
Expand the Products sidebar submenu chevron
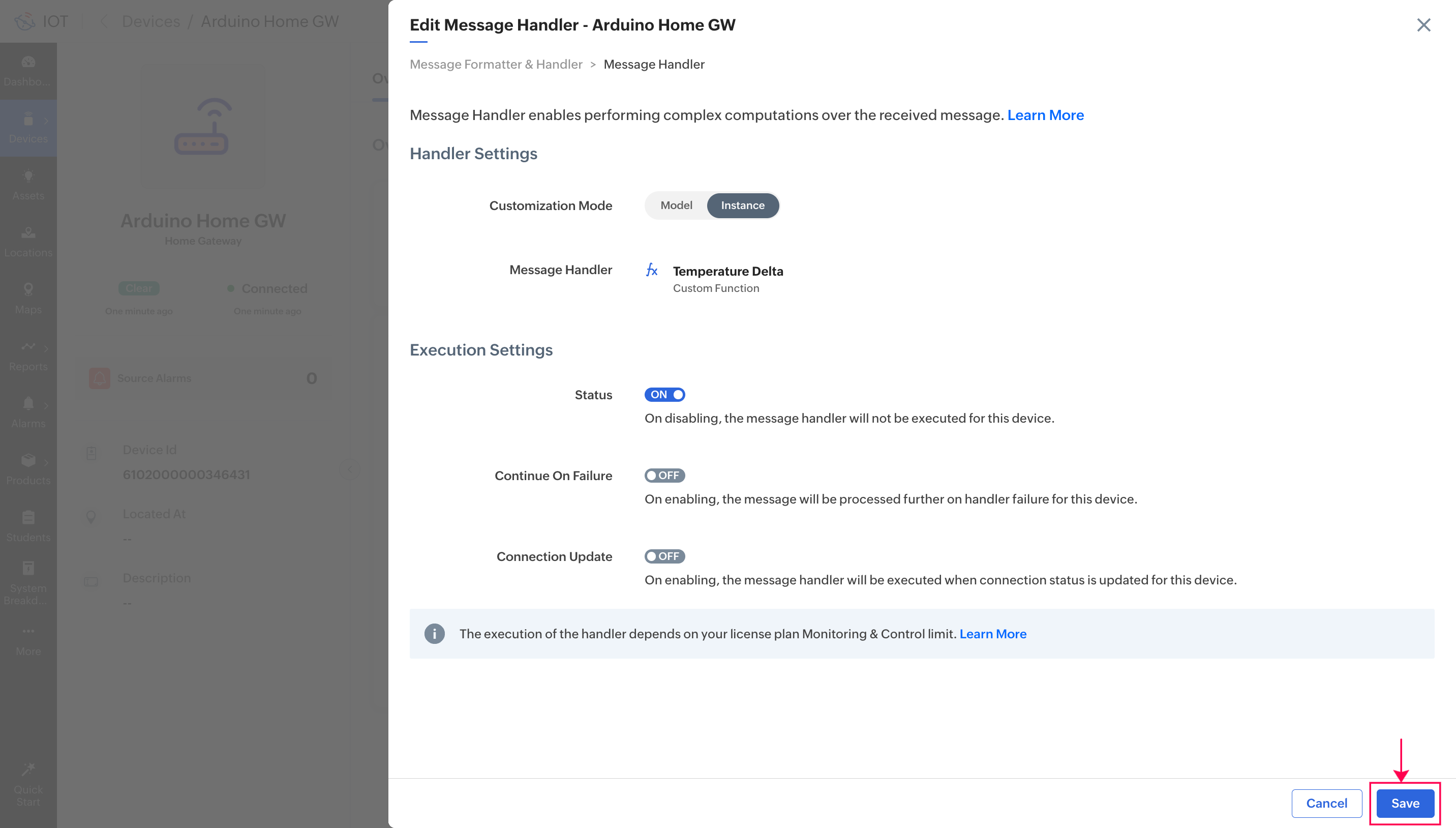click(46, 462)
